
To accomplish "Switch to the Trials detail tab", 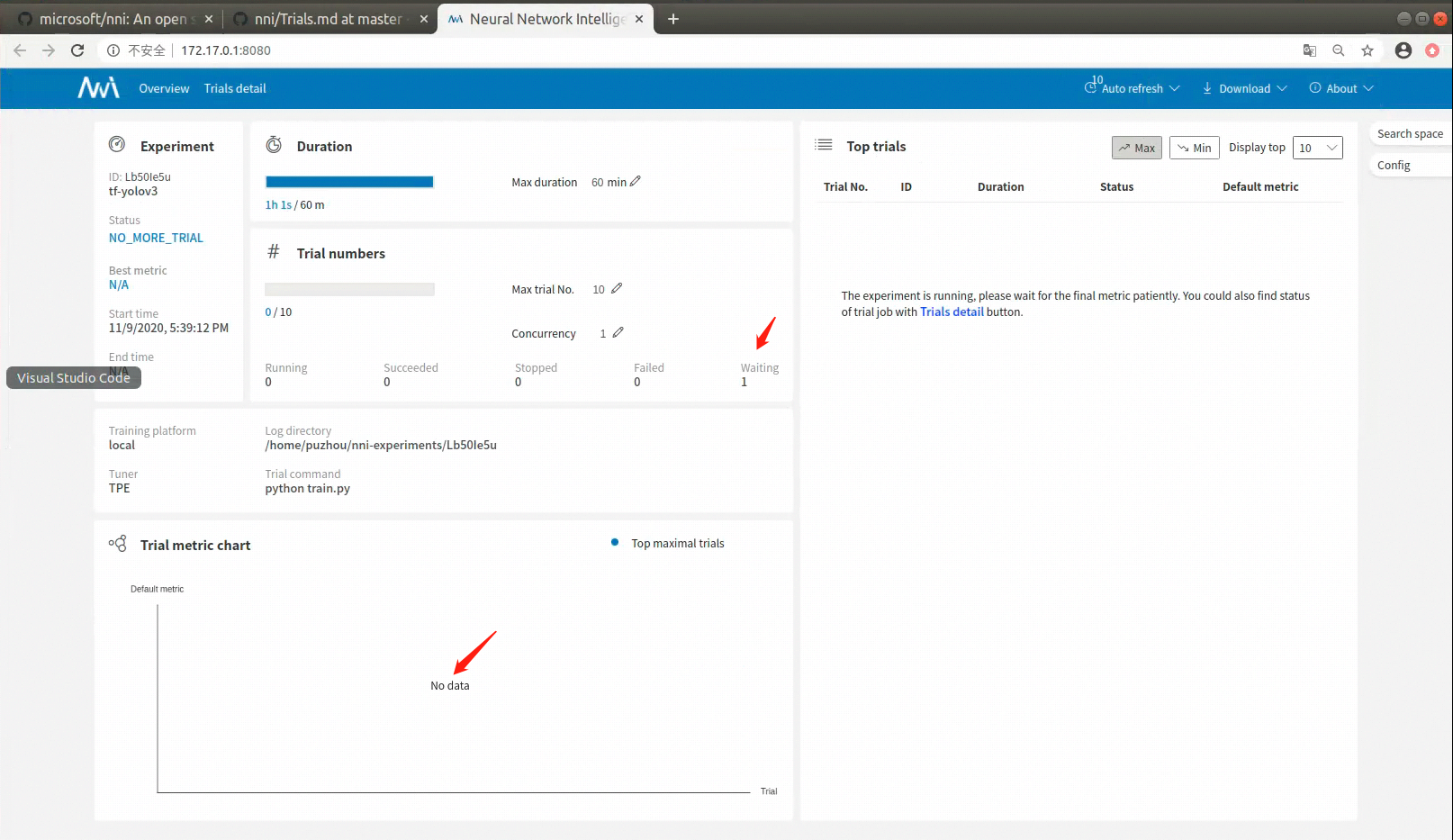I will [235, 87].
